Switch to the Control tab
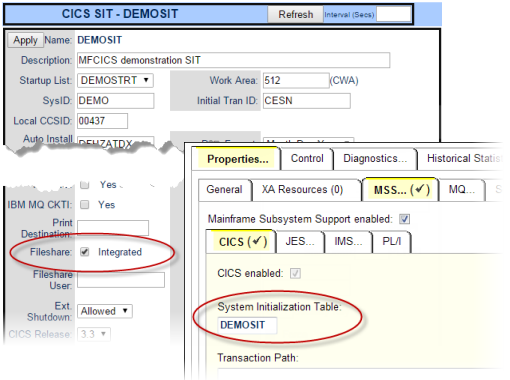The image size is (510, 380). (307, 159)
